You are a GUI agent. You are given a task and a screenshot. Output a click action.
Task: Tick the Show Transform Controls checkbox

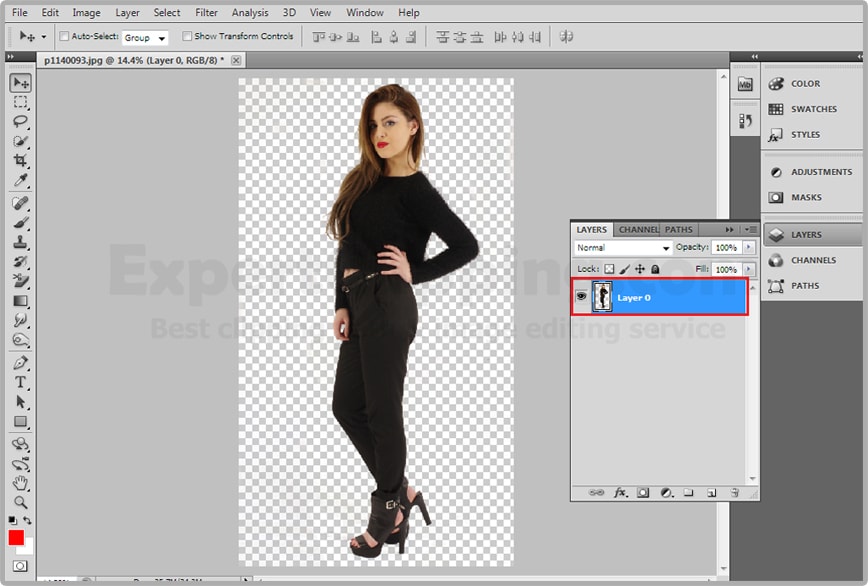click(x=188, y=37)
